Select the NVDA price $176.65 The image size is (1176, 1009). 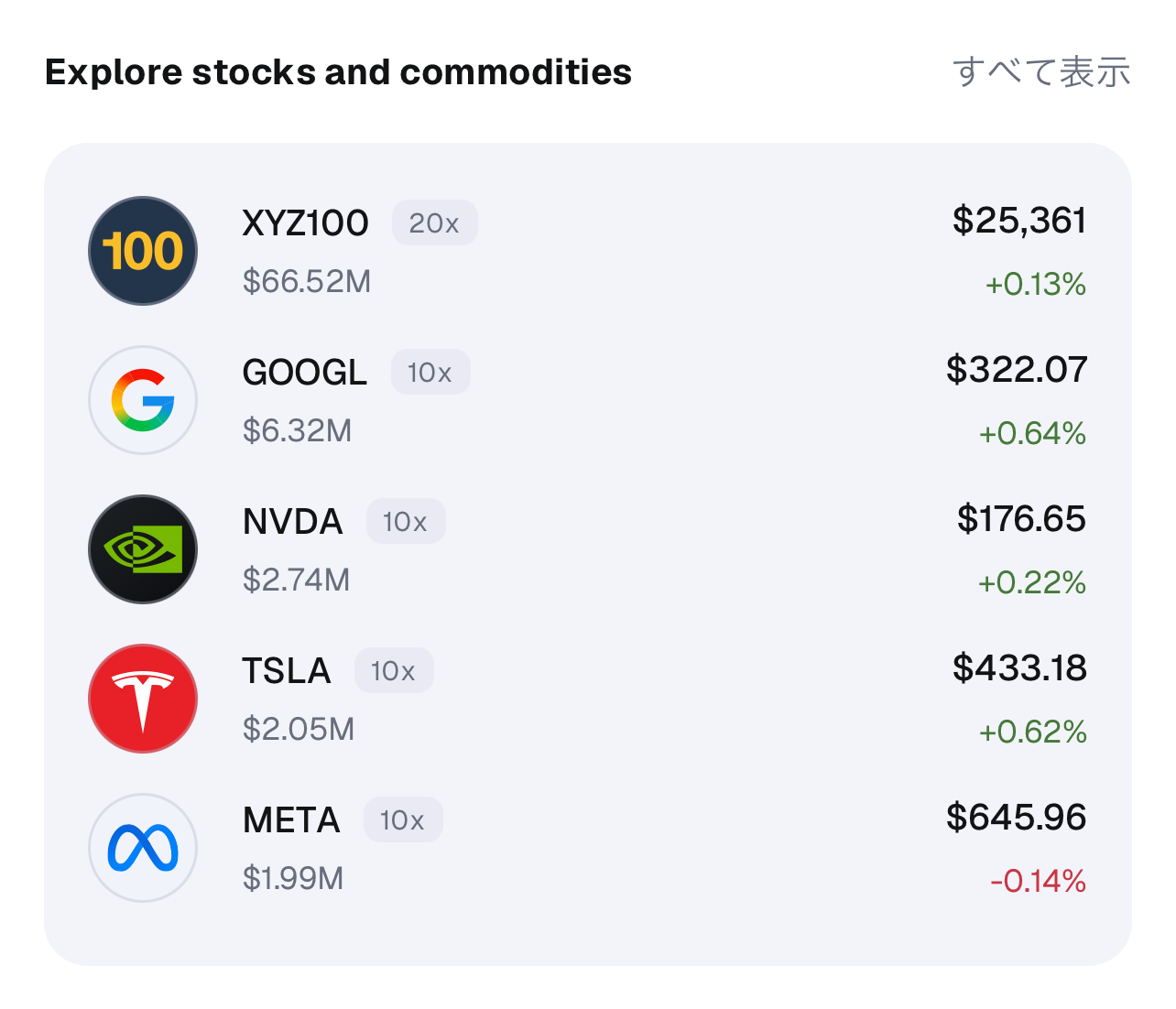click(x=1021, y=518)
